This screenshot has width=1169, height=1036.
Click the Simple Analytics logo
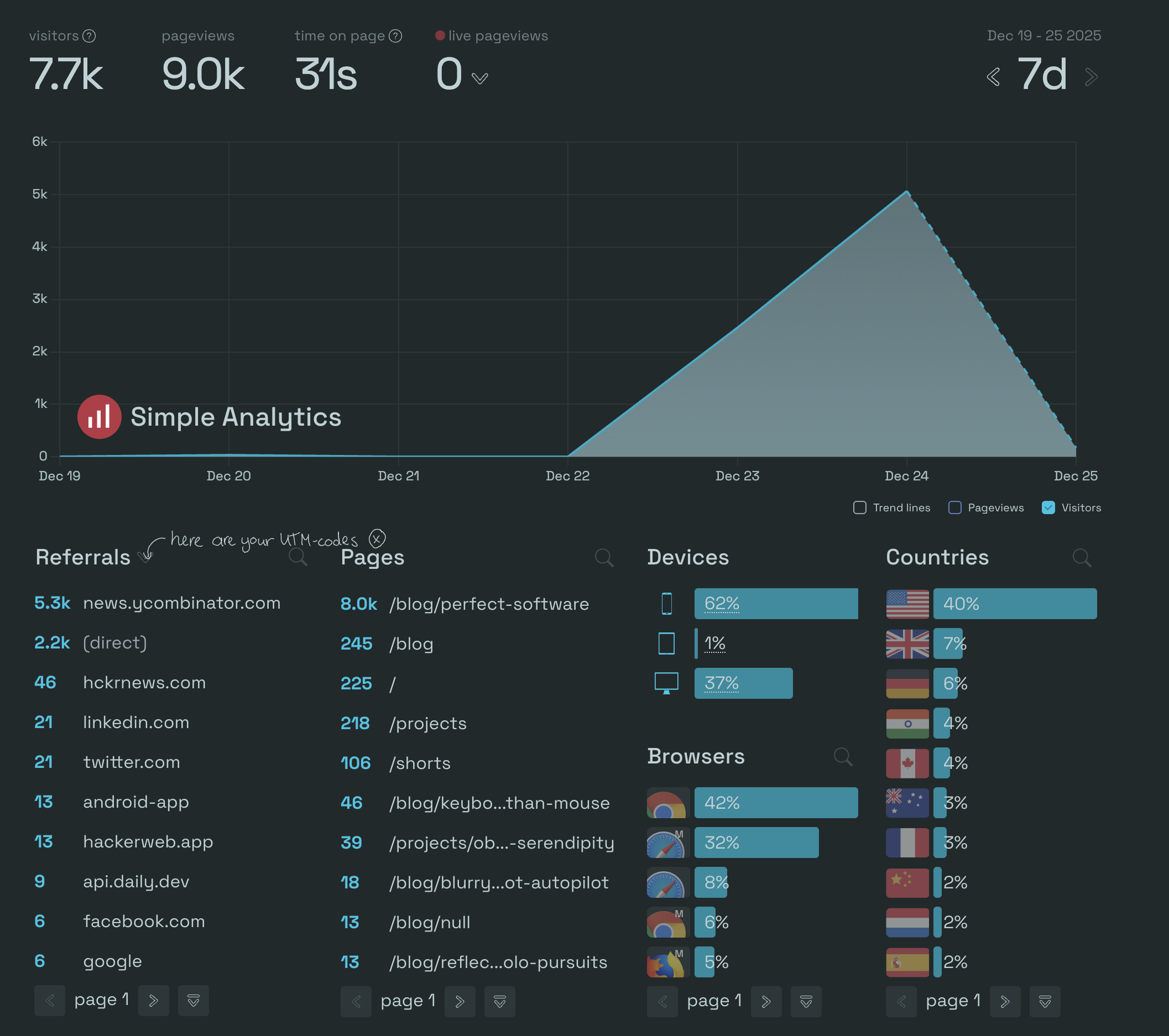tap(100, 417)
